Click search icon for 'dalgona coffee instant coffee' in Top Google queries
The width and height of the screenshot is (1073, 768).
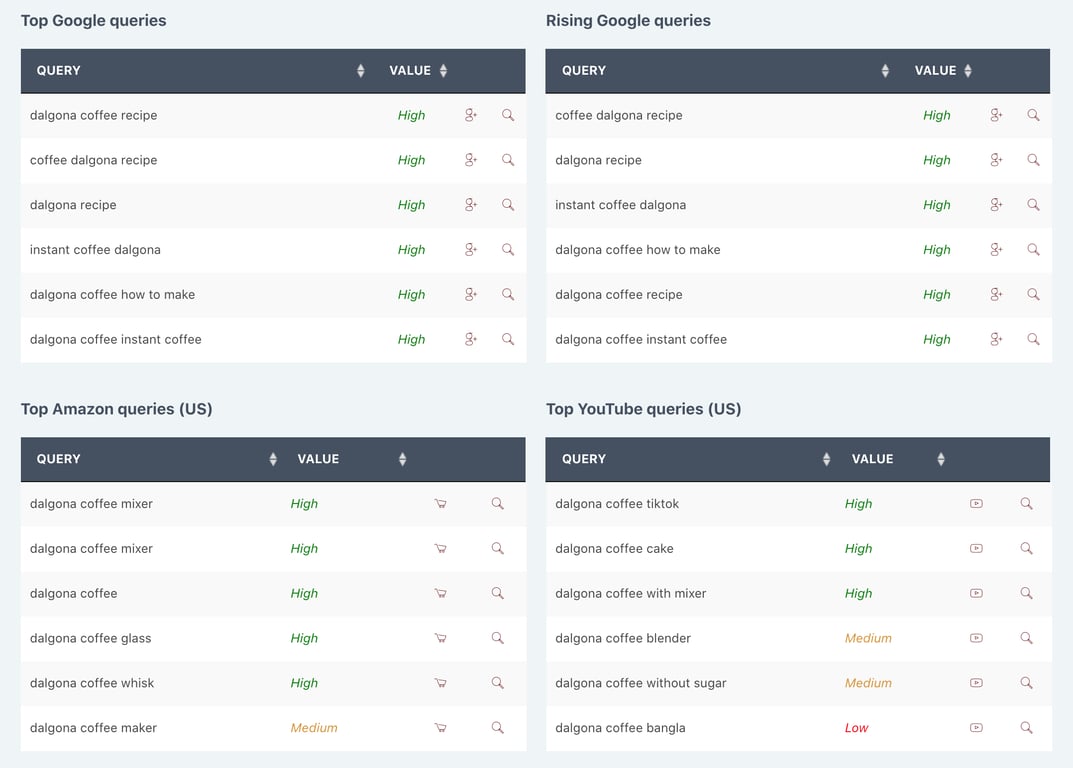[508, 339]
